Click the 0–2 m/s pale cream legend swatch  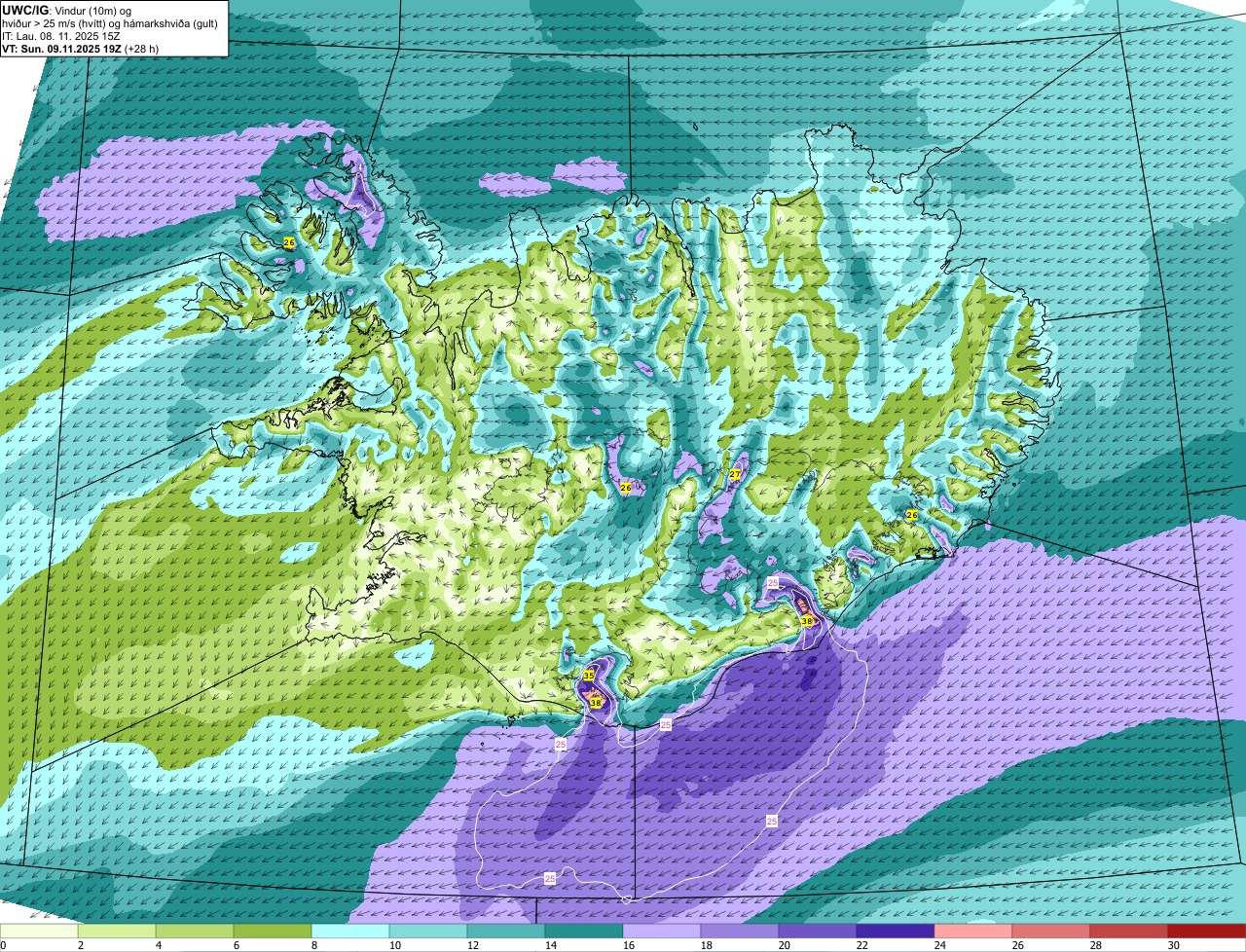(x=39, y=932)
